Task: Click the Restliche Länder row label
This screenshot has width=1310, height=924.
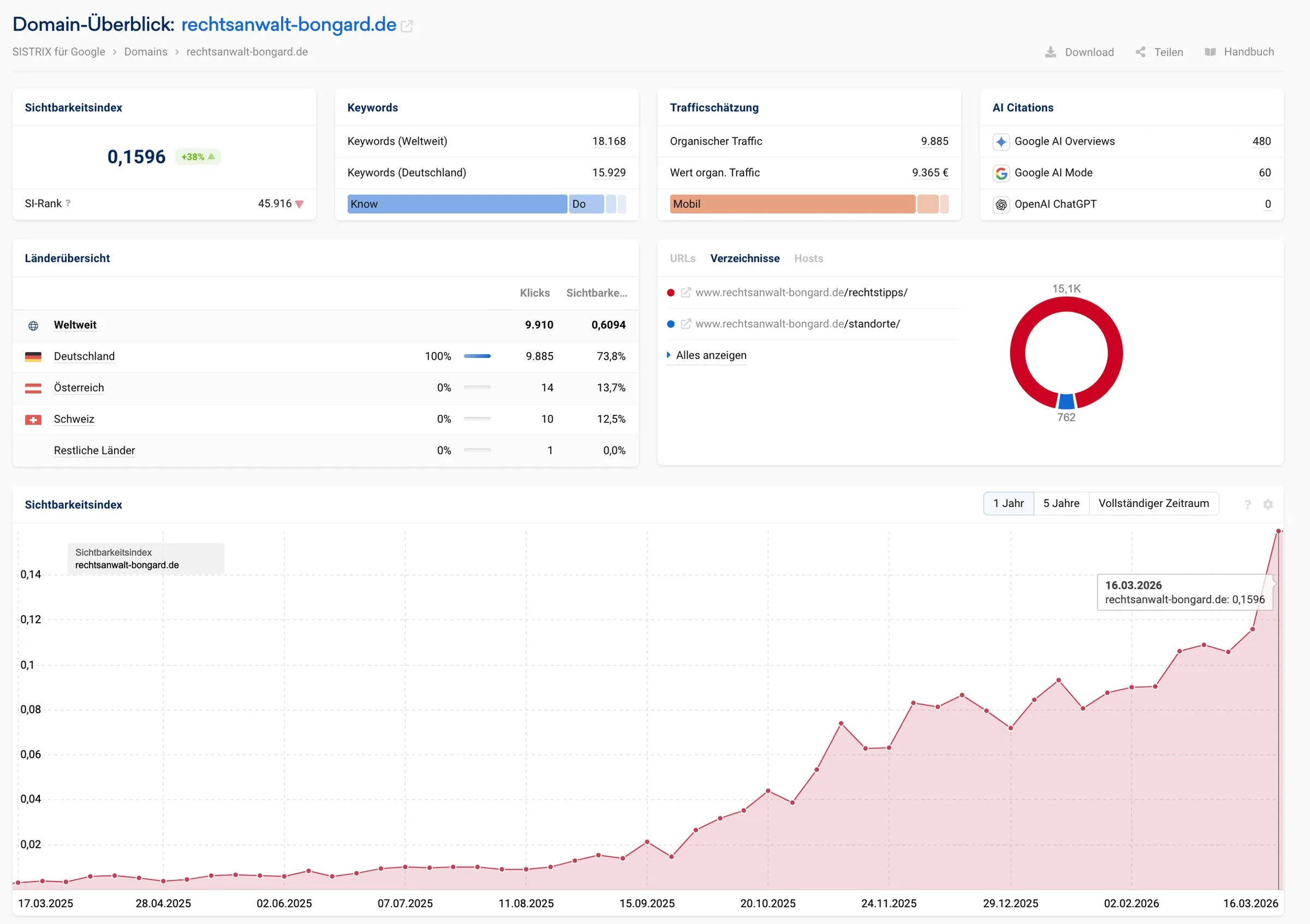Action: click(95, 451)
